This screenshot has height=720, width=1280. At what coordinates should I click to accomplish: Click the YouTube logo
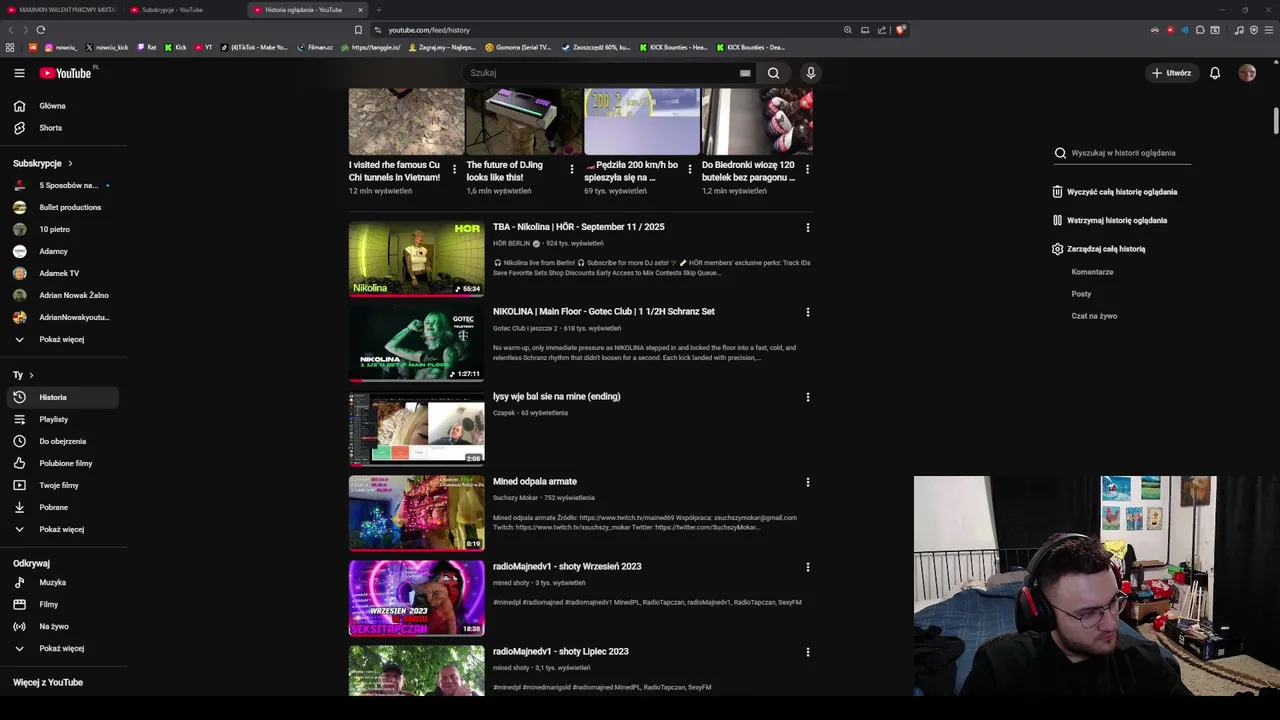pos(66,73)
